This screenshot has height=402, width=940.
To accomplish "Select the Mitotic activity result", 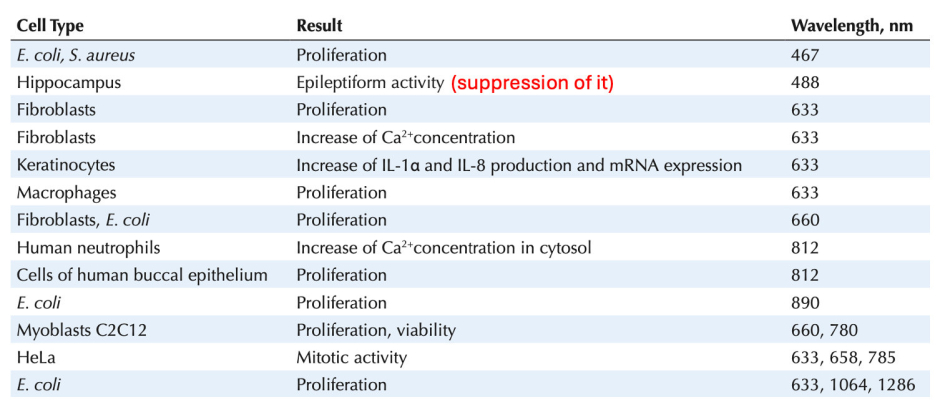I will pyautogui.click(x=352, y=358).
